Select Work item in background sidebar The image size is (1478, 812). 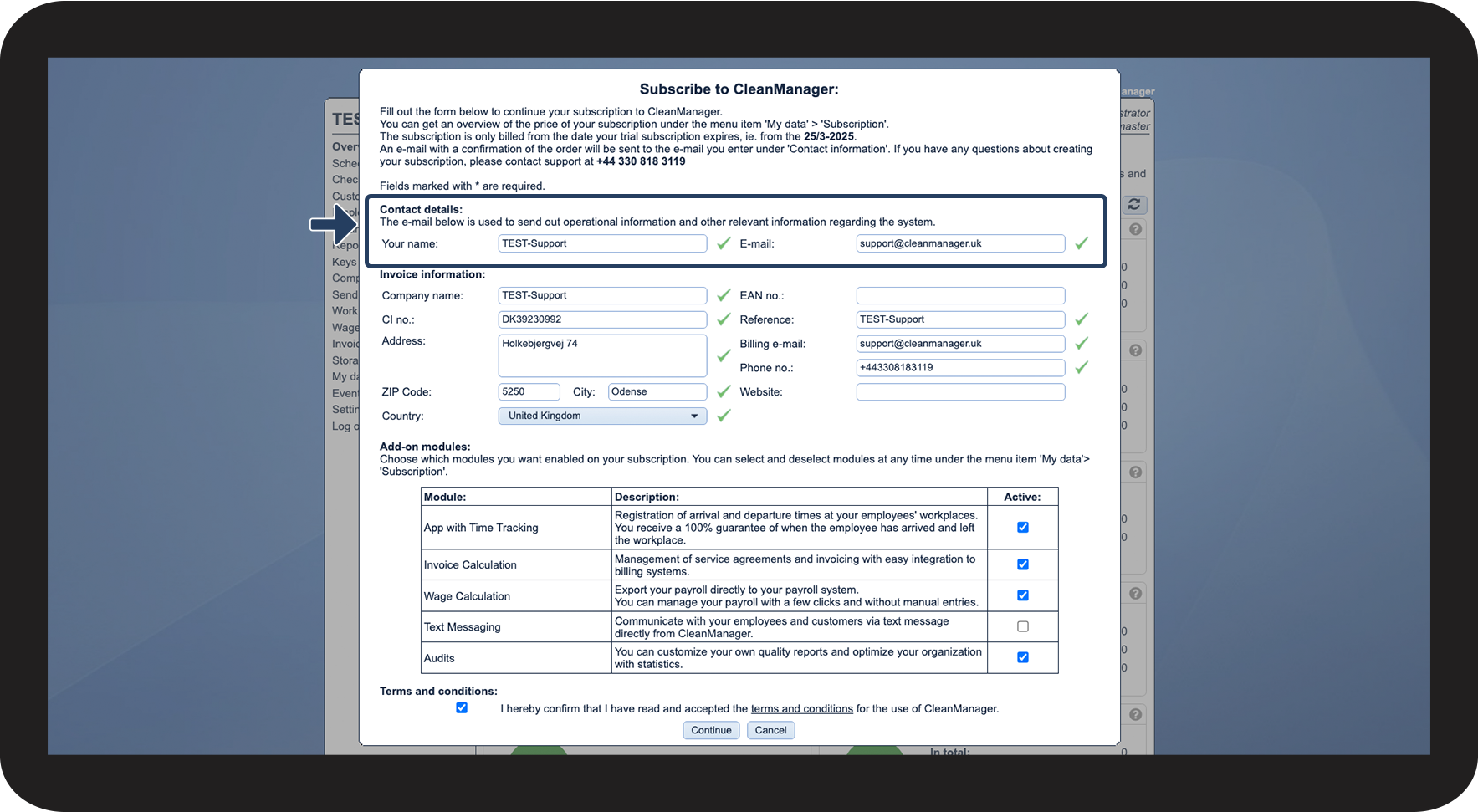(345, 311)
